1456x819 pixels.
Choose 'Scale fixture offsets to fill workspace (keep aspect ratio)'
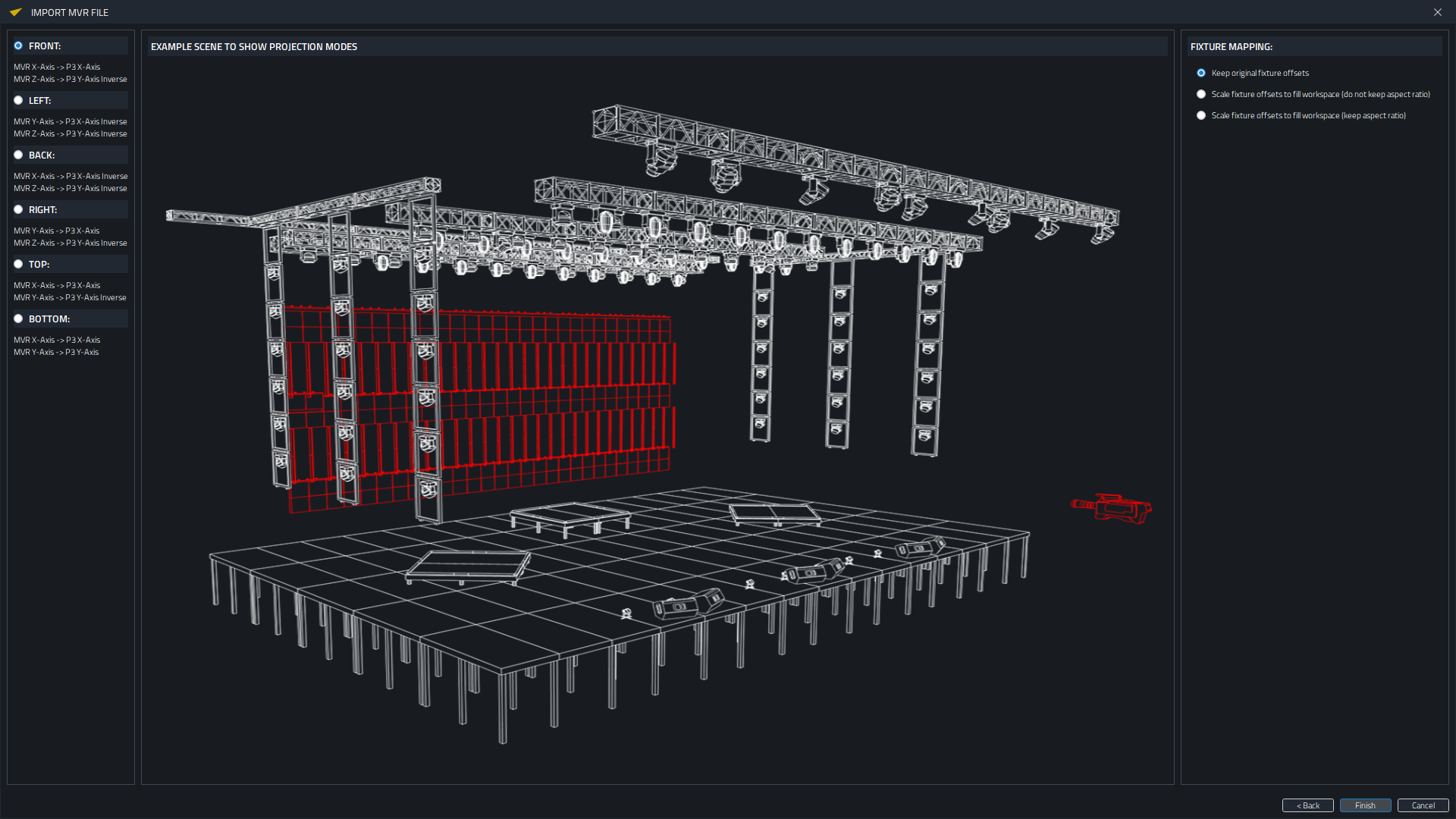pyautogui.click(x=1201, y=115)
